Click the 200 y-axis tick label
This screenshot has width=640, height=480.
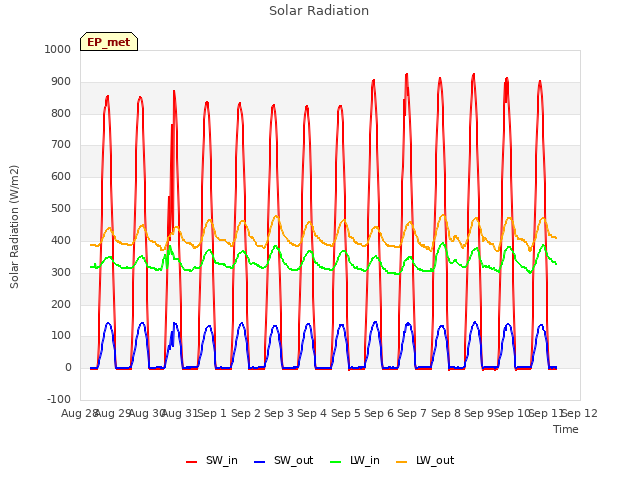click(61, 304)
